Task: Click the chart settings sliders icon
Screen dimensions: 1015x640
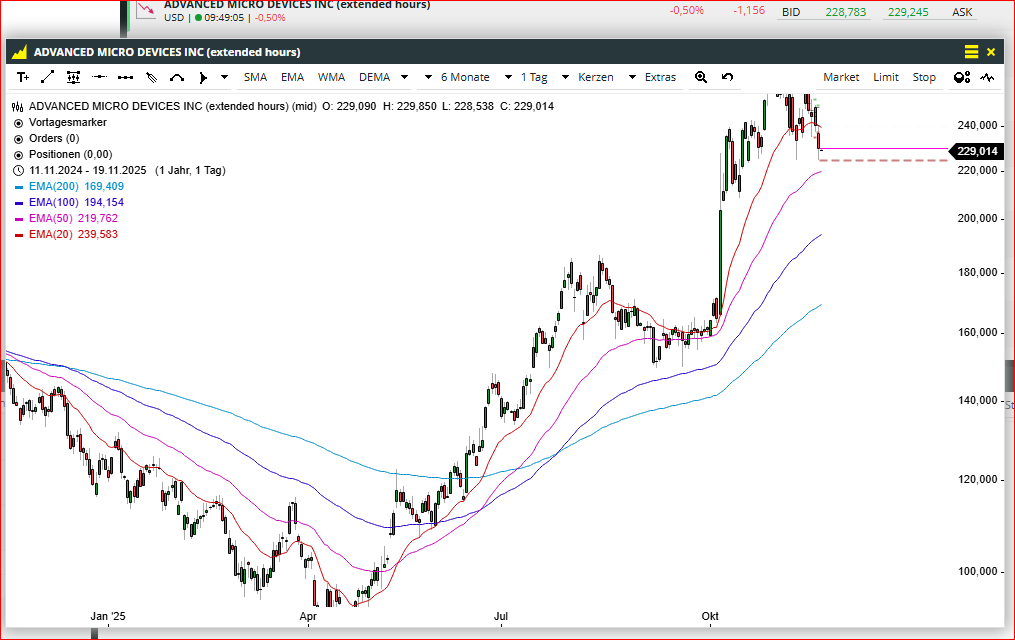Action: [x=73, y=77]
